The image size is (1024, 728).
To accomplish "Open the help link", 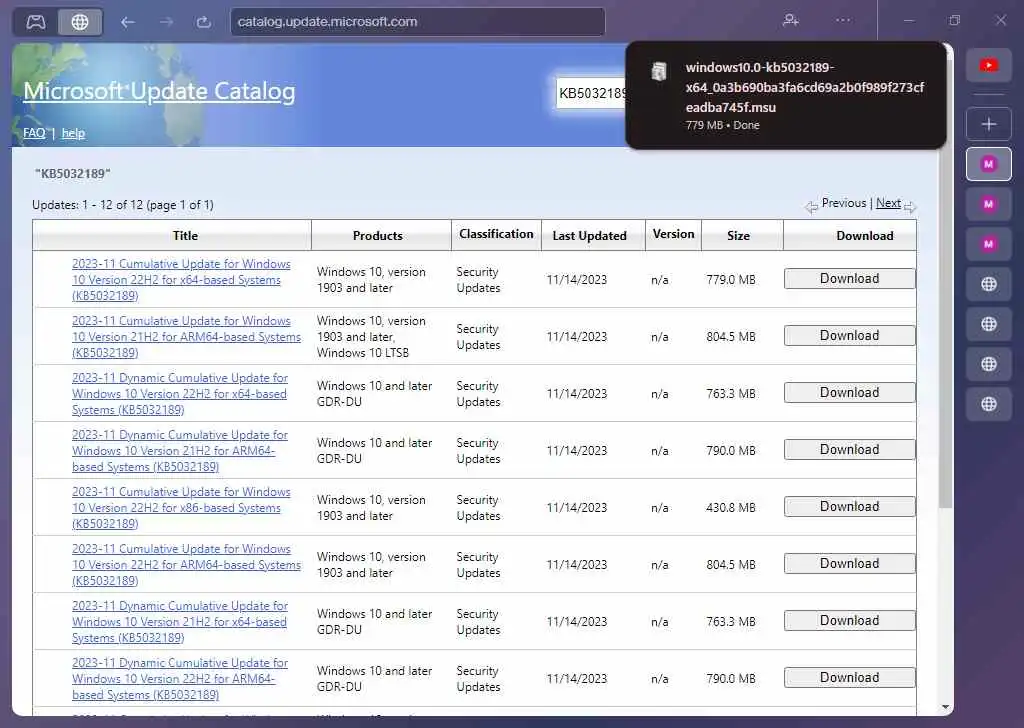I will coord(73,133).
